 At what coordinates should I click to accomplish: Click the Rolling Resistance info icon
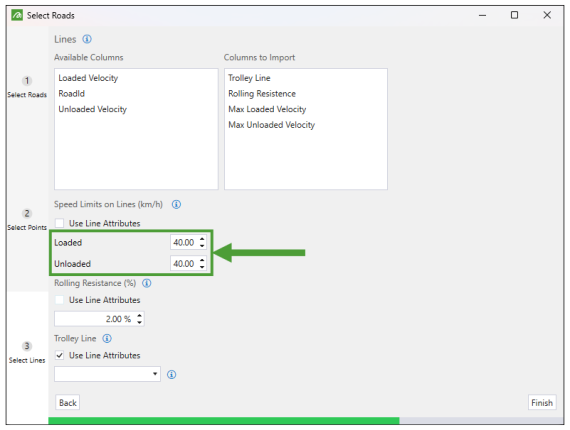146,283
